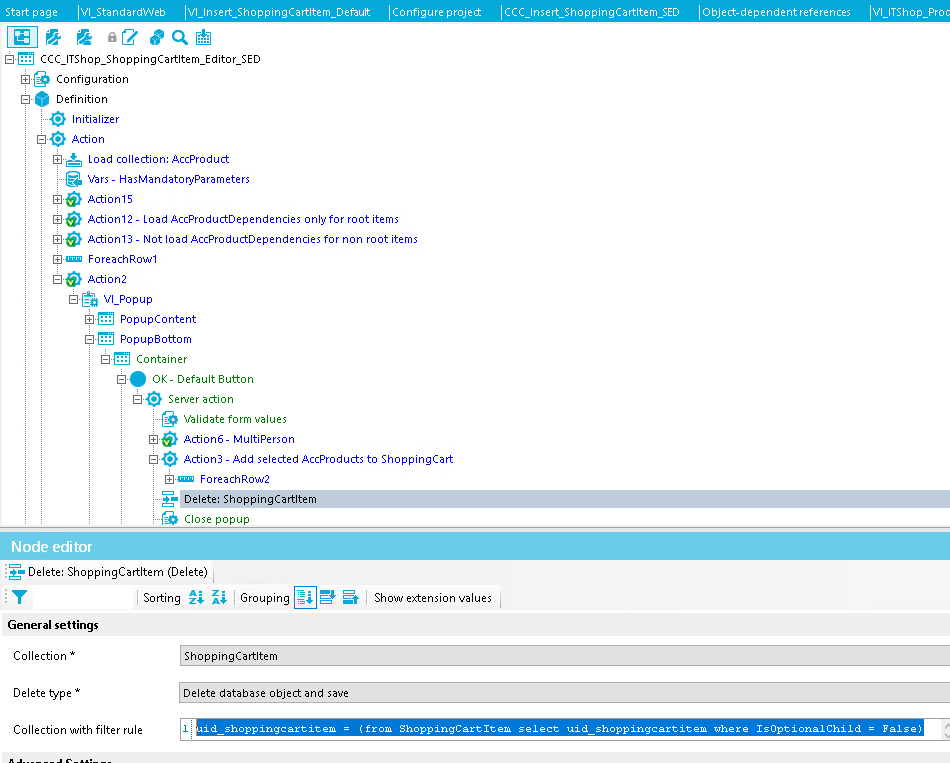
Task: Toggle the grouping mode button
Action: click(305, 598)
